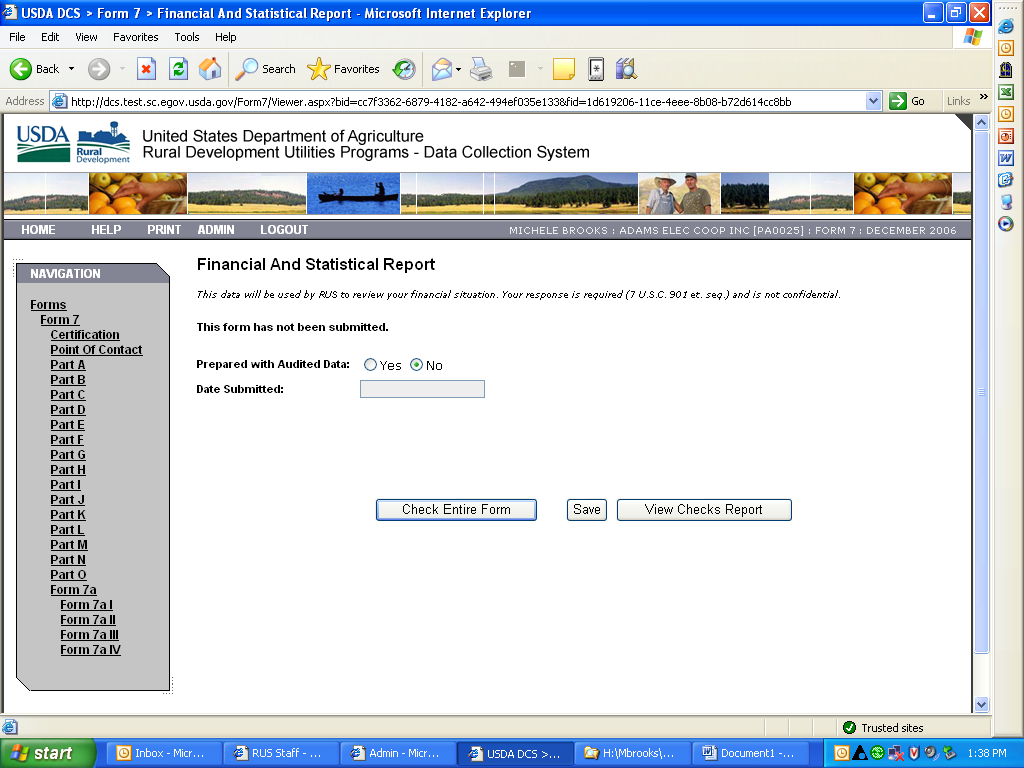This screenshot has height=768, width=1024.
Task: Click the page scrollbar down arrow
Action: pyautogui.click(x=982, y=705)
